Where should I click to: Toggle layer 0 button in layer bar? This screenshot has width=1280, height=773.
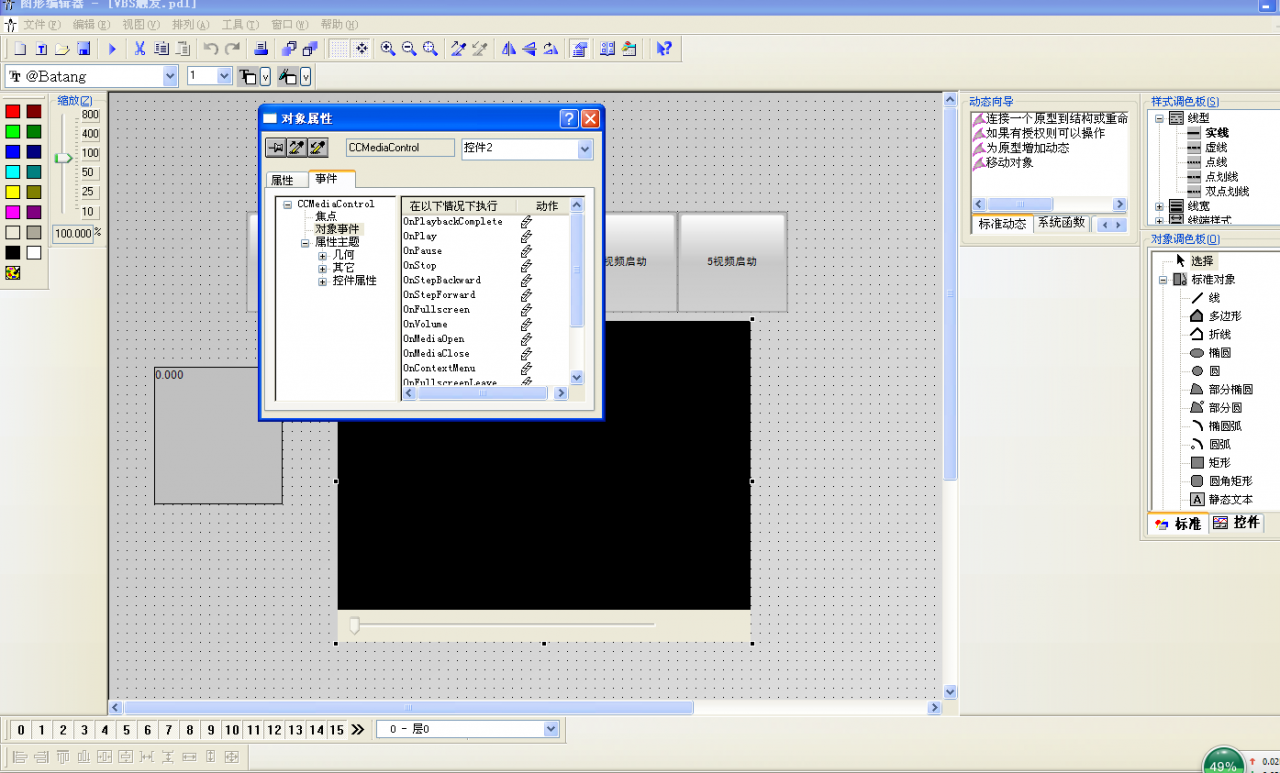point(21,730)
